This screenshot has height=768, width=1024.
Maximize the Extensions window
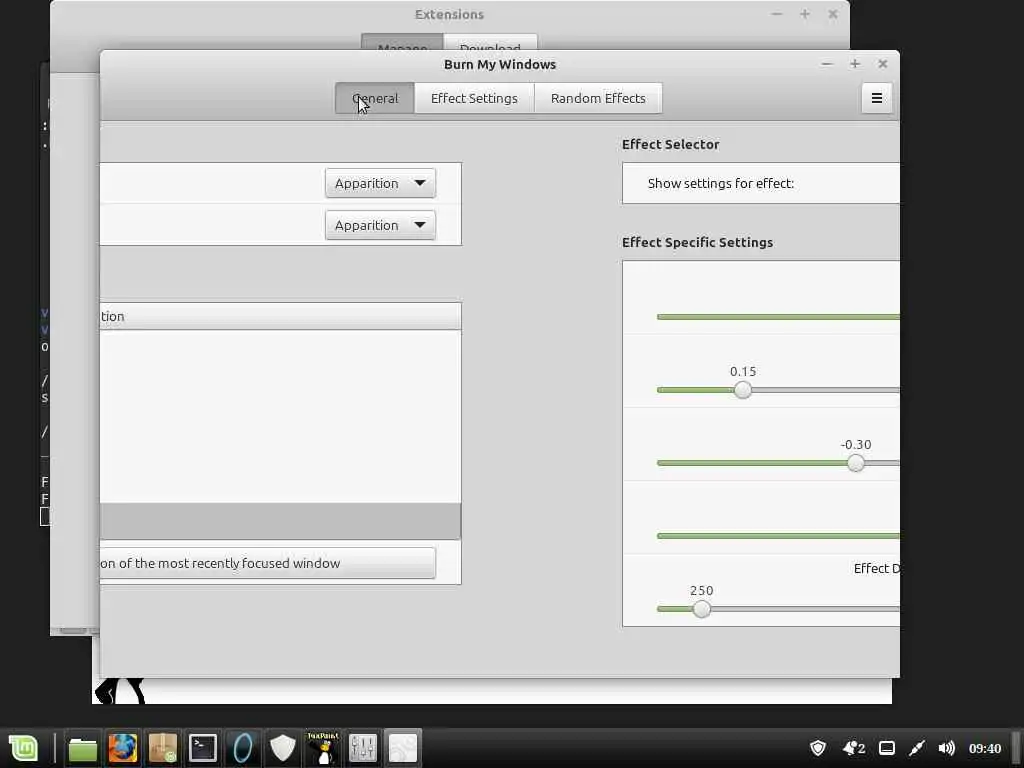point(805,14)
